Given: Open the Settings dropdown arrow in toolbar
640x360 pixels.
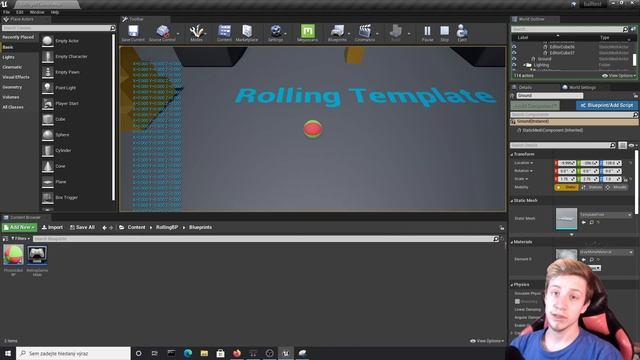Looking at the screenshot, I should click(x=286, y=34).
